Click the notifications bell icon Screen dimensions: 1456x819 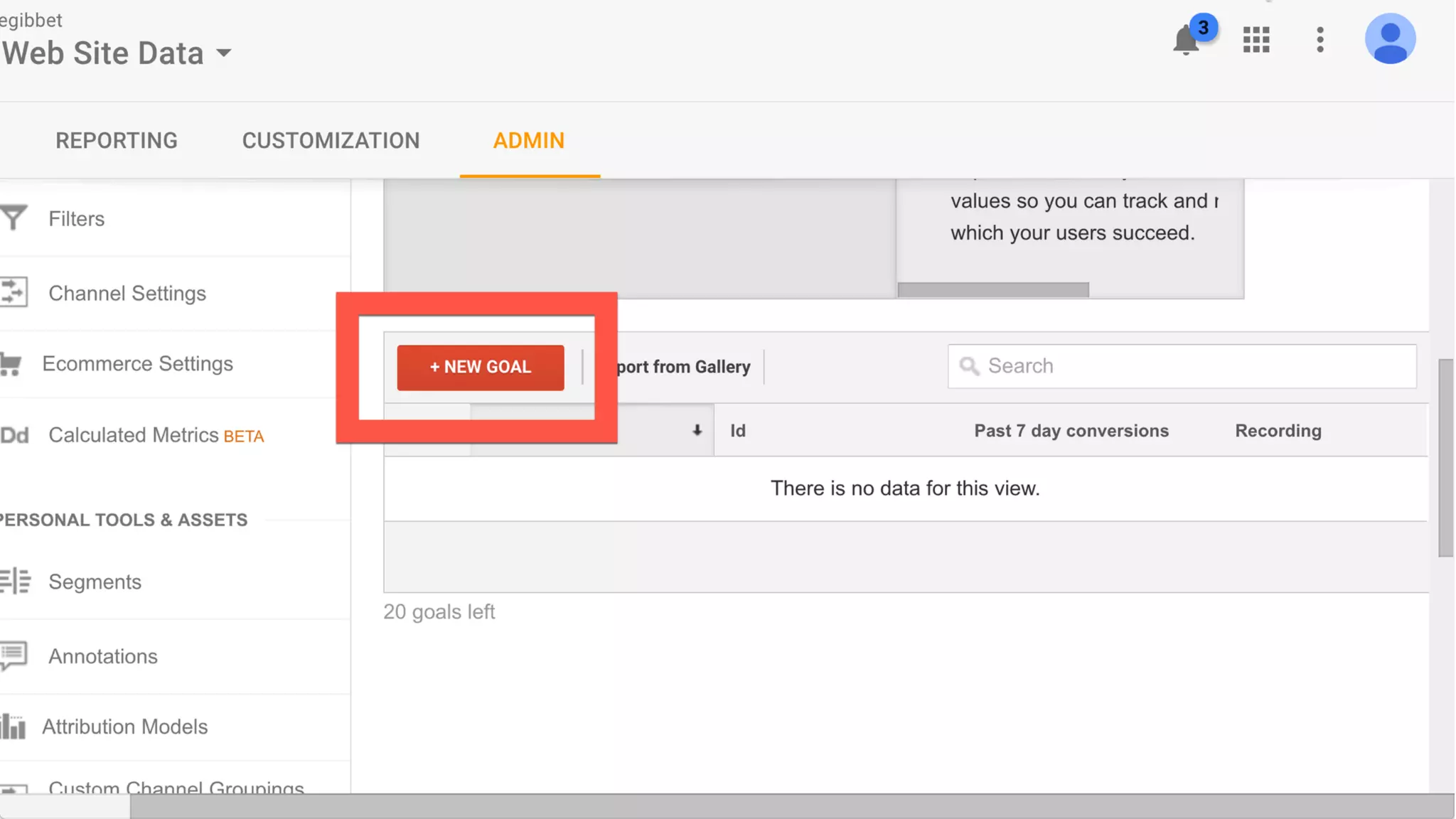[x=1186, y=40]
